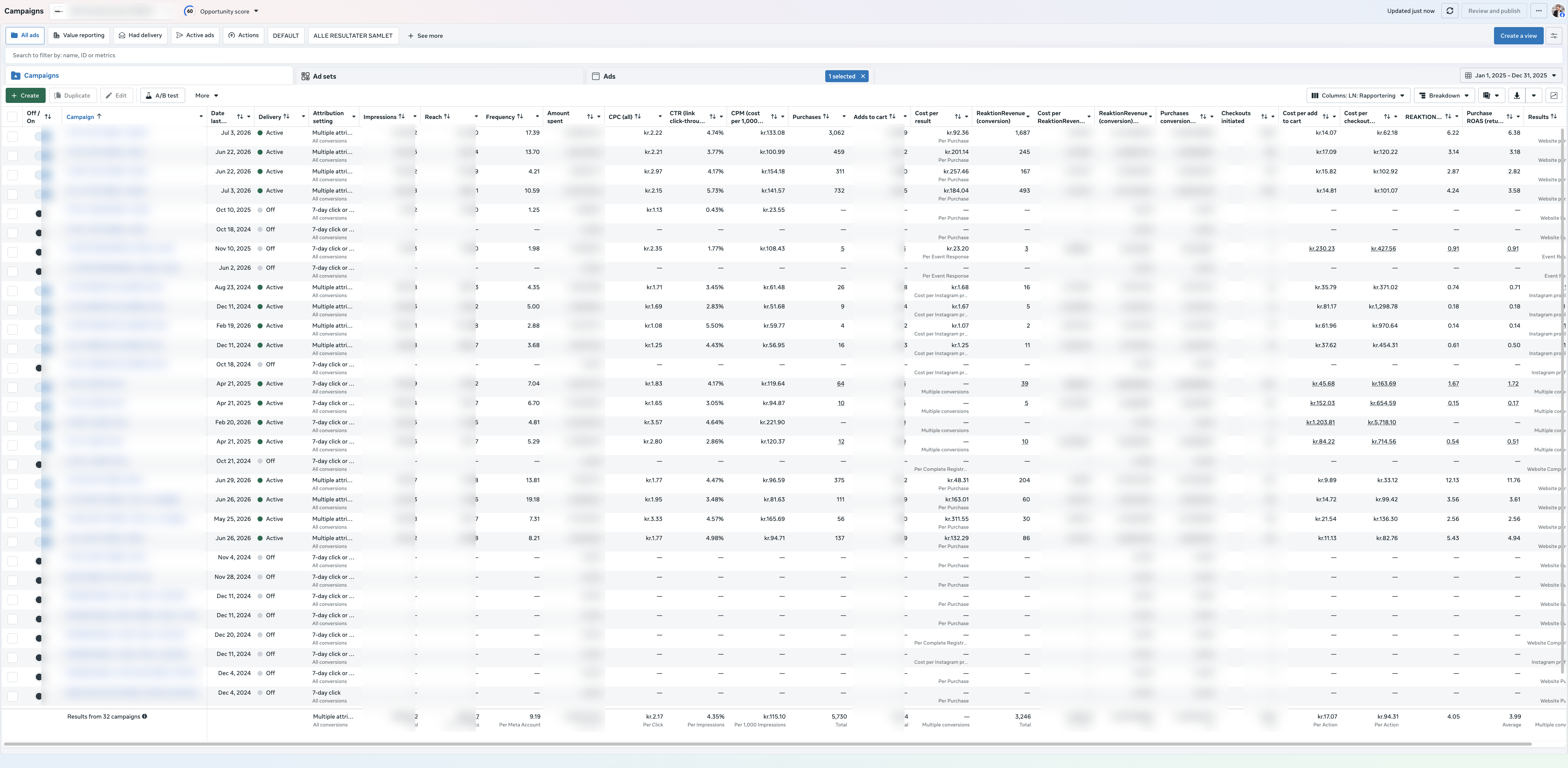The height and width of the screenshot is (768, 1568).
Task: Sort by Amount spent arrows icon
Action: [590, 117]
